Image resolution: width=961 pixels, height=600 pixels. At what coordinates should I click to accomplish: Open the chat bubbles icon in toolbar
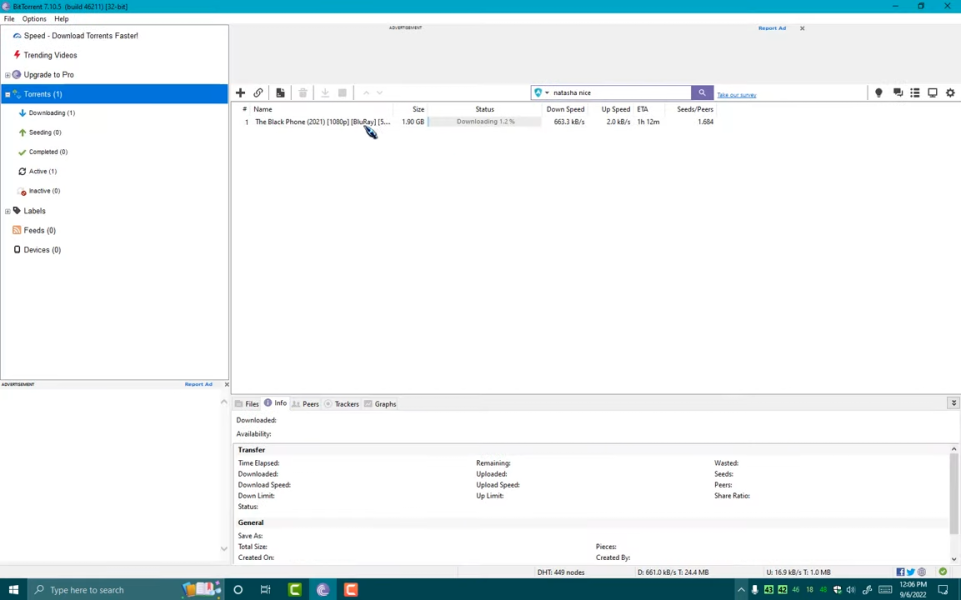898,93
